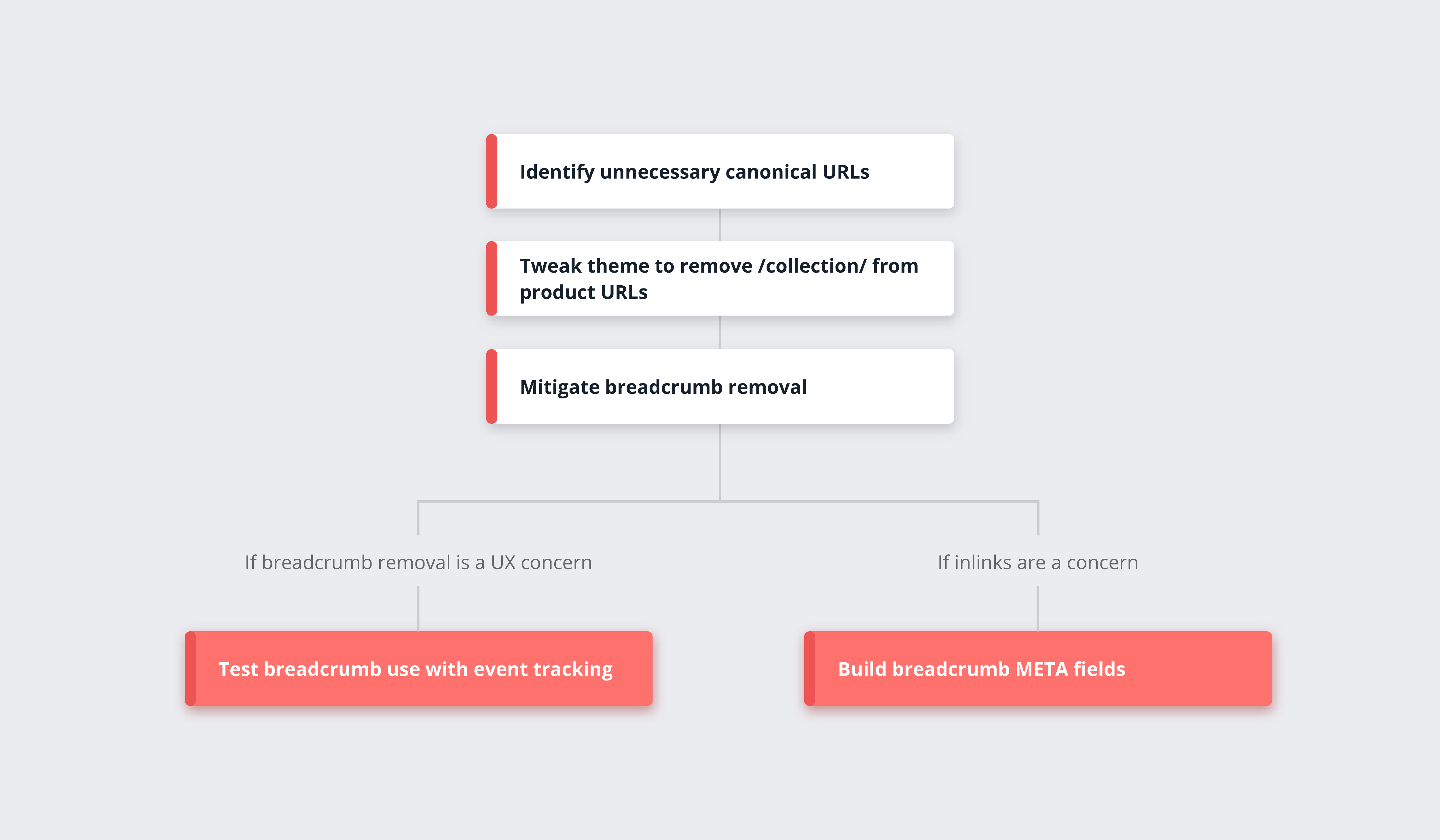Click 'Test breadcrumb use with event tracking' box
Viewport: 1440px width, 840px height.
(x=418, y=668)
